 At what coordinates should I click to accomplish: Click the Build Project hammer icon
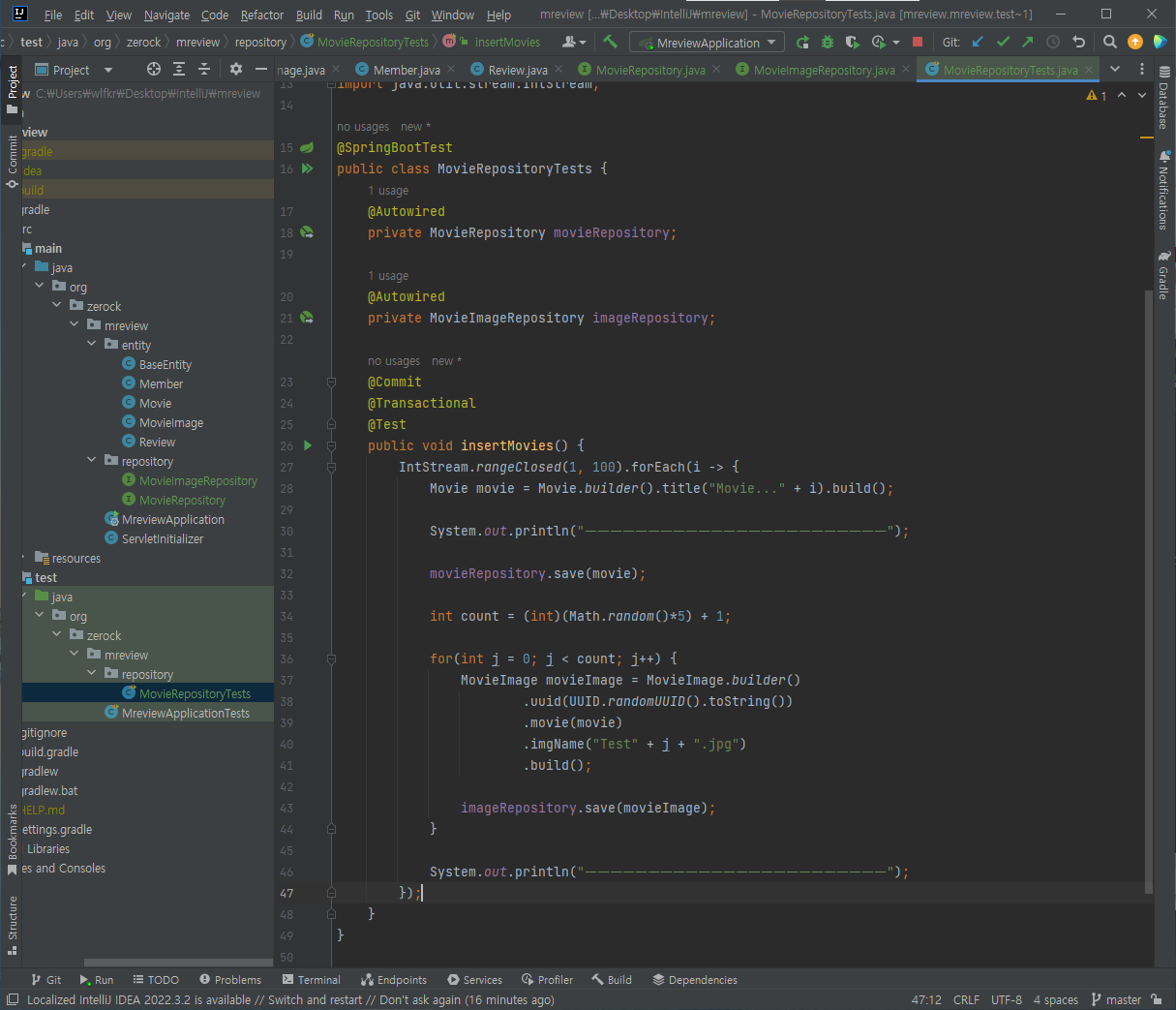coord(610,42)
